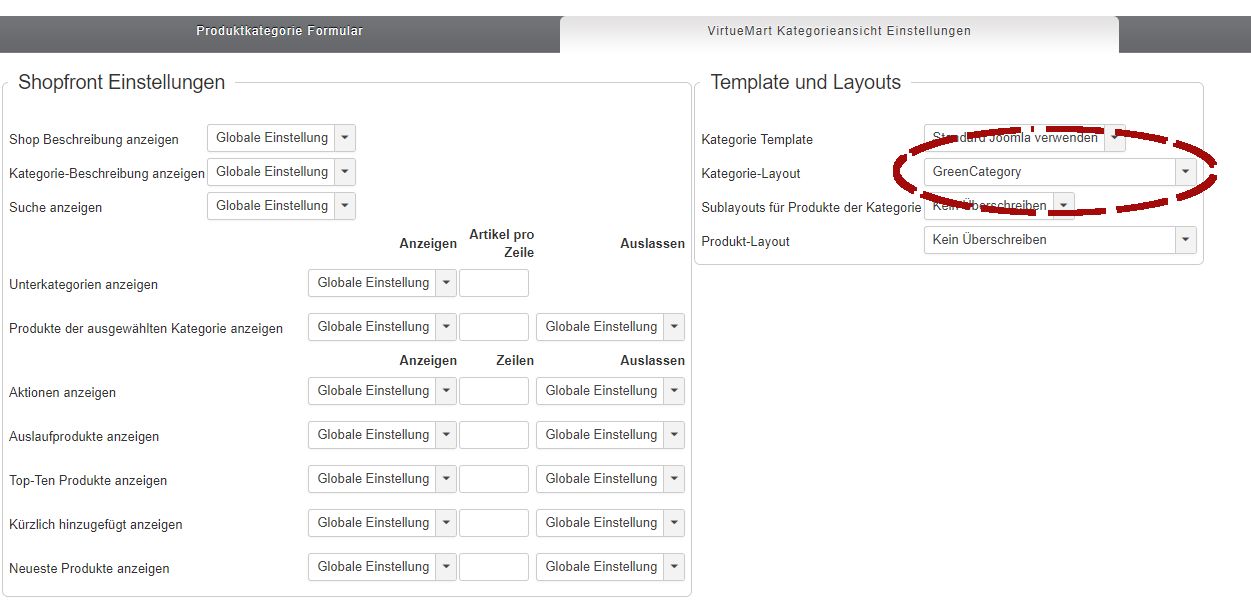Open Kürzlich hinzugefügt anzeigen Anzeigen dropdown
The width and height of the screenshot is (1251, 616).
(382, 523)
